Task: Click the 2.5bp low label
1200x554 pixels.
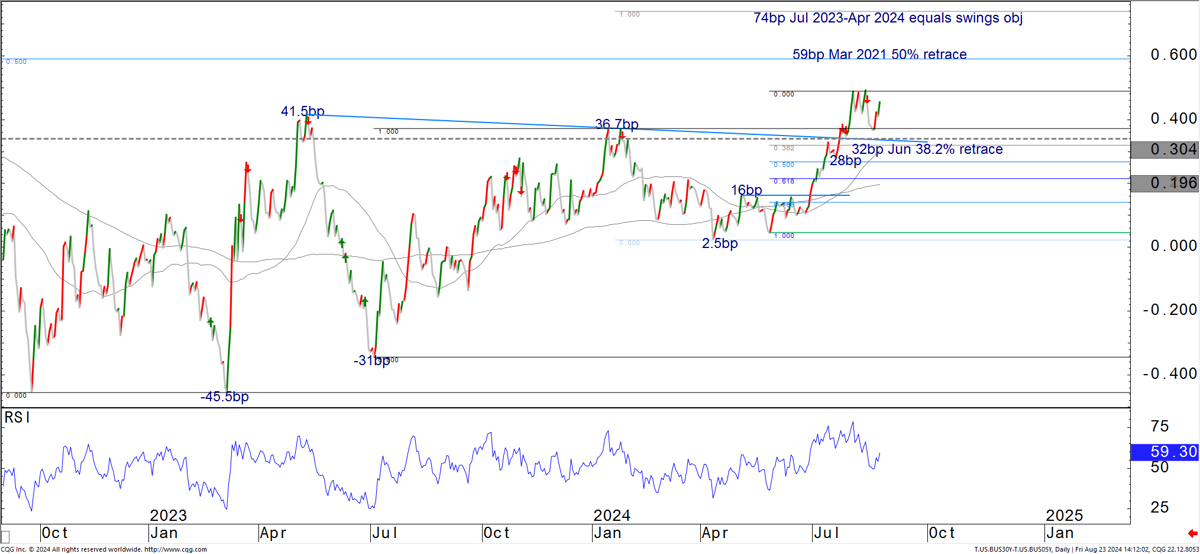Action: 719,244
